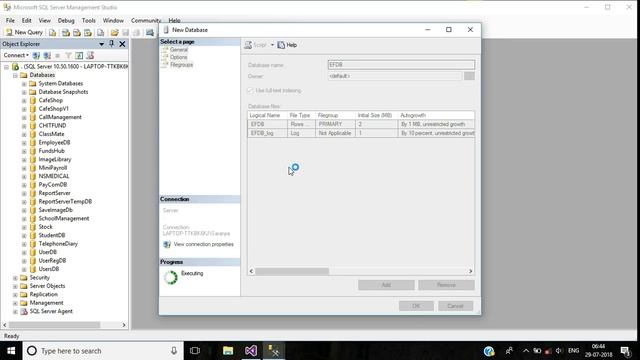Screen dimensions: 640x360
Task: Switch to Visual Studio on taskbar
Action: 251,351
